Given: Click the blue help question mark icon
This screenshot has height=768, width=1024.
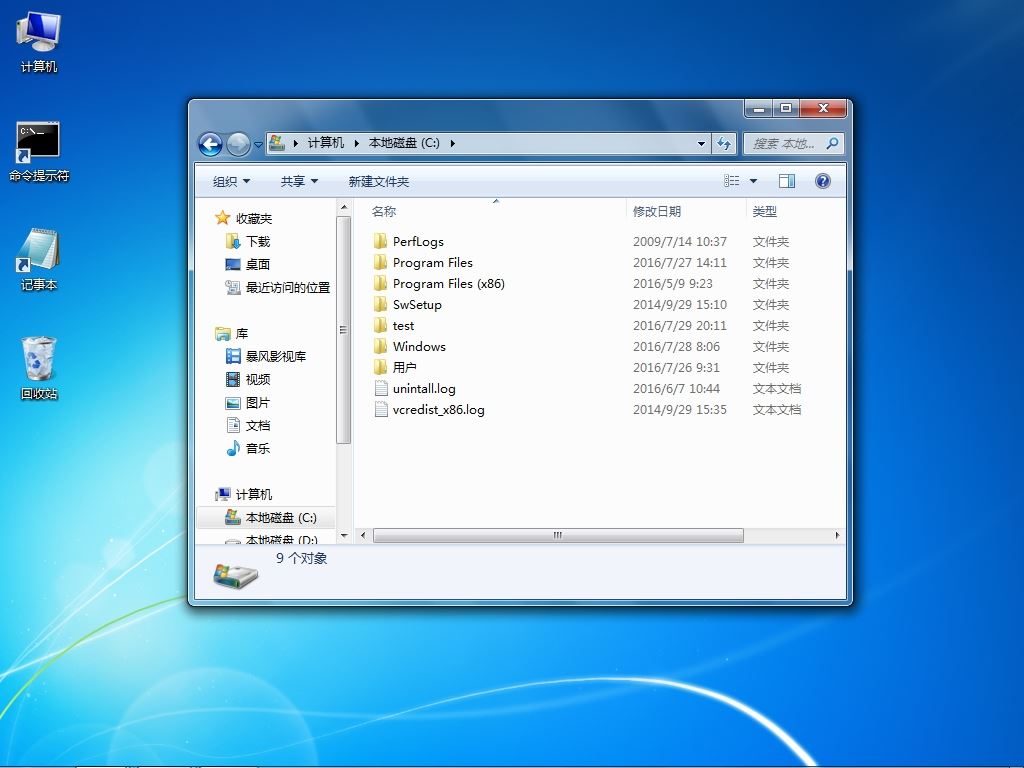Looking at the screenshot, I should 823,181.
